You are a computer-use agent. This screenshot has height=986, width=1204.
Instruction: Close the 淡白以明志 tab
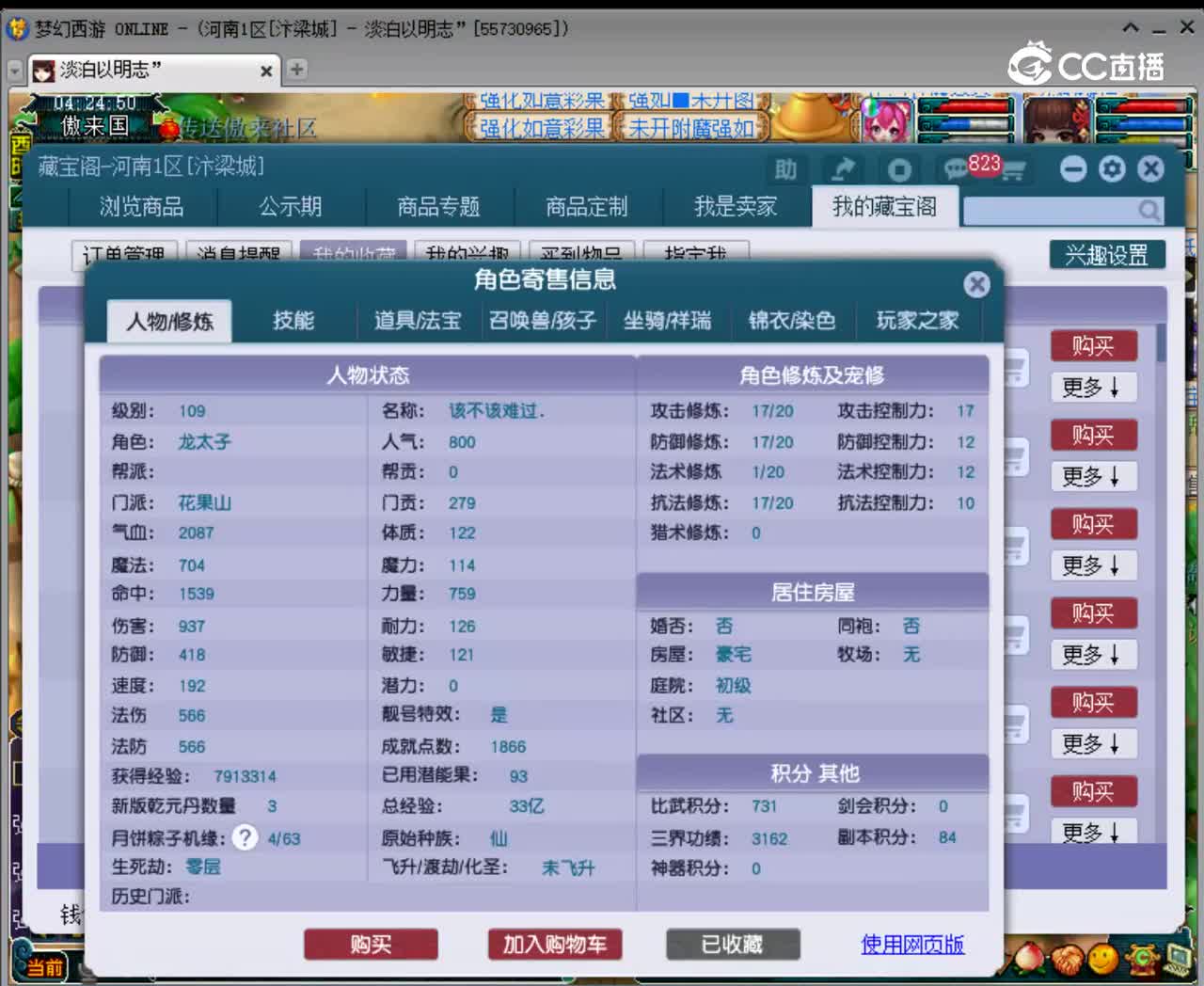click(x=266, y=71)
